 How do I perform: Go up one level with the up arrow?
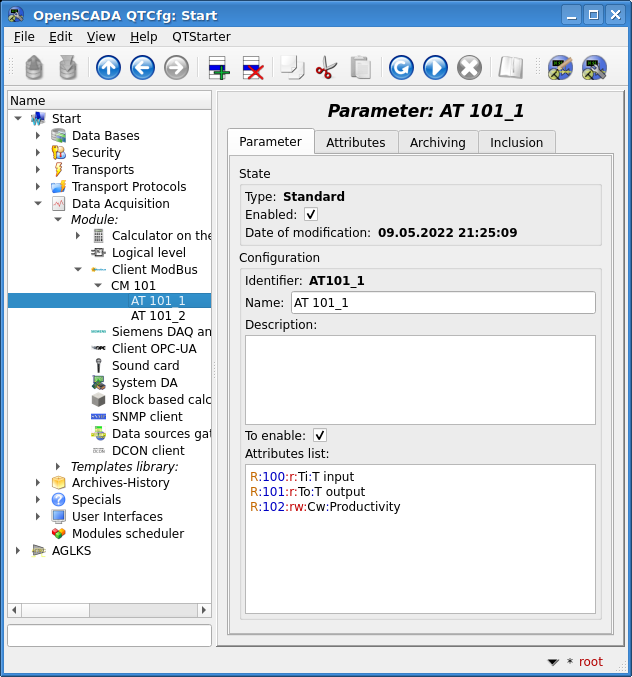point(108,68)
